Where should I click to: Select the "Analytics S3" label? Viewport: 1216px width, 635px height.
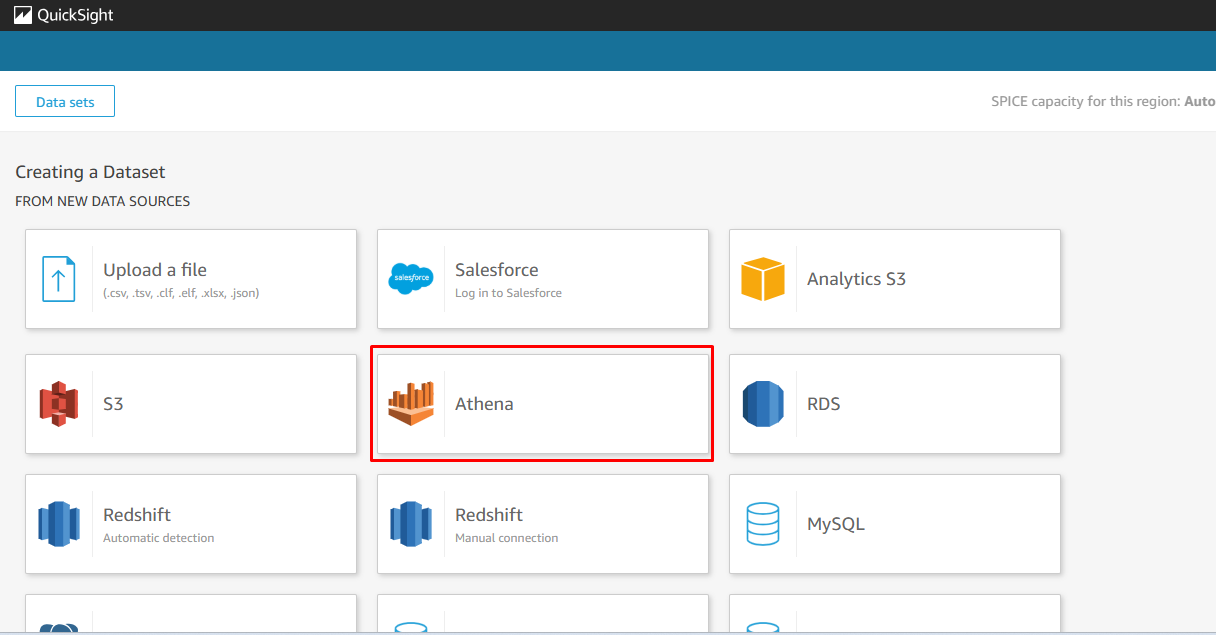tap(856, 279)
